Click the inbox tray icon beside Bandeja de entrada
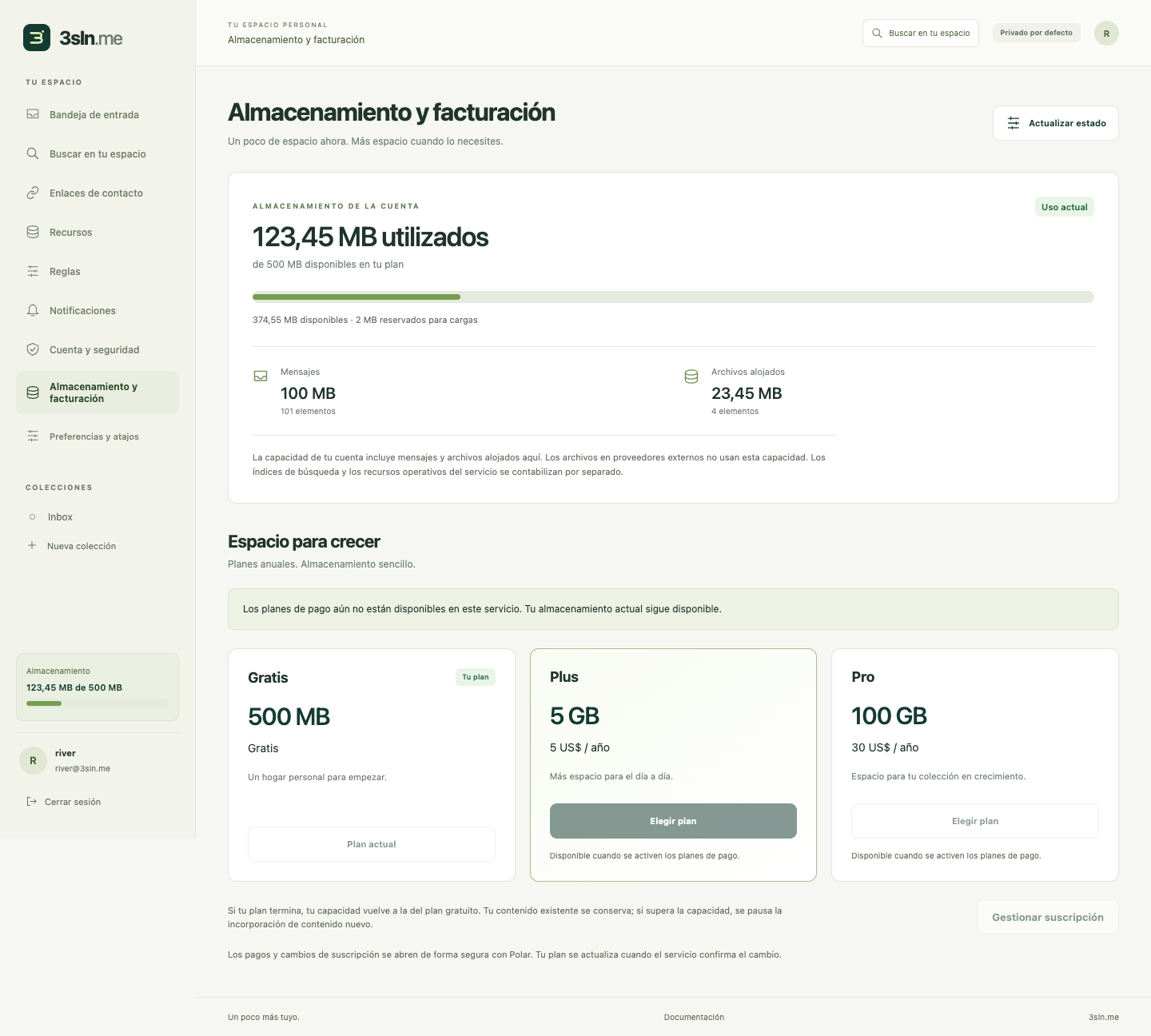Image resolution: width=1151 pixels, height=1036 pixels. (33, 114)
